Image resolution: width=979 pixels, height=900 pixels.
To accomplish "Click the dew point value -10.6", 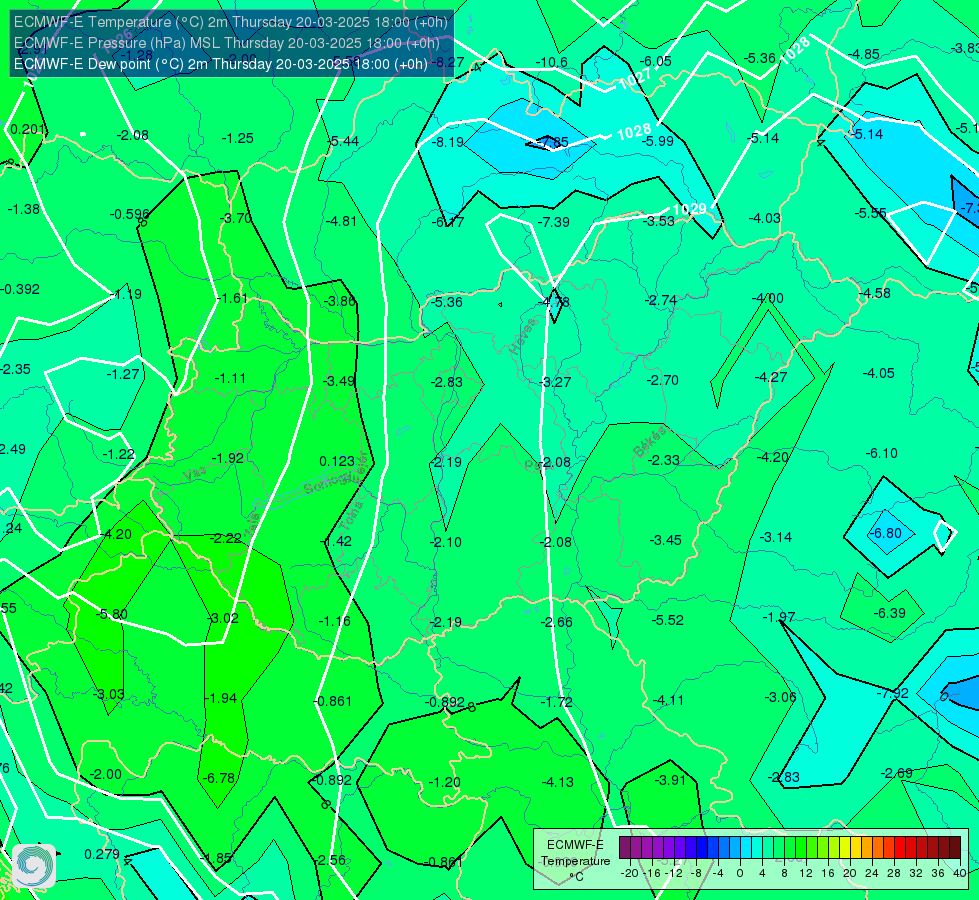I will pos(552,62).
